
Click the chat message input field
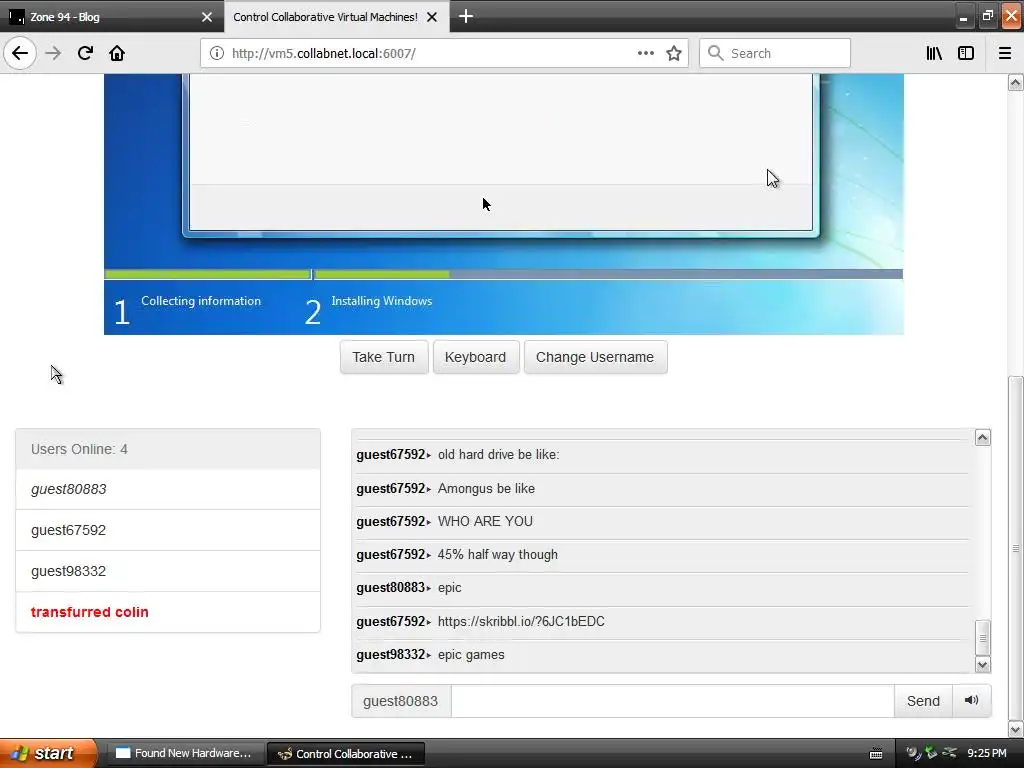tap(672, 701)
